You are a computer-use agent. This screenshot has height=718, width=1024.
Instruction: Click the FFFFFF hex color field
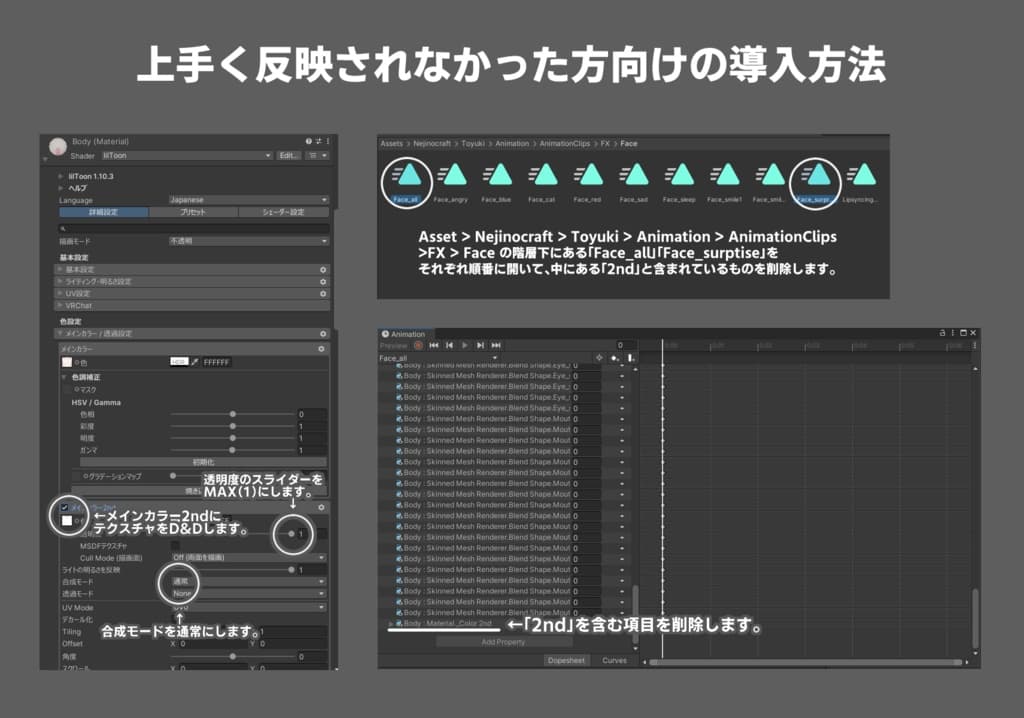tap(216, 362)
